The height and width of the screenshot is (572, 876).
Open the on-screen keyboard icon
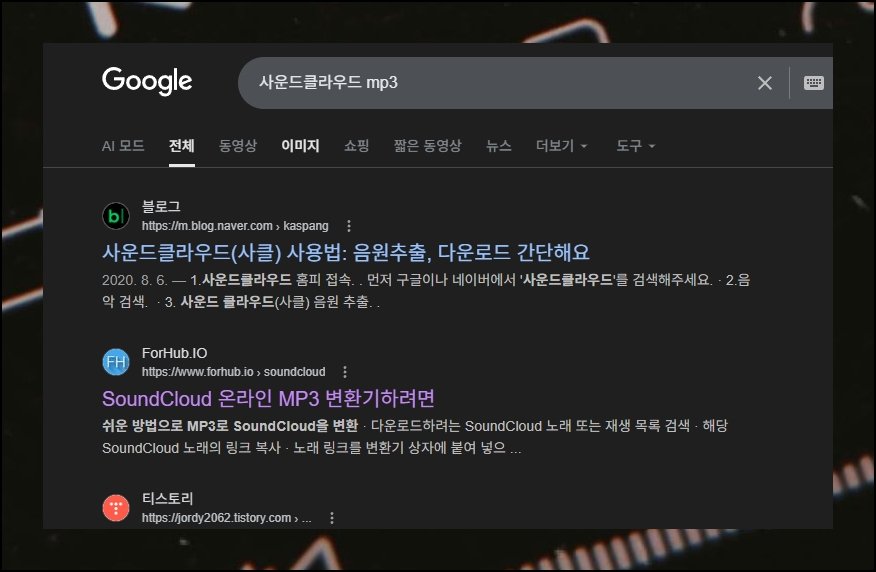pyautogui.click(x=813, y=83)
